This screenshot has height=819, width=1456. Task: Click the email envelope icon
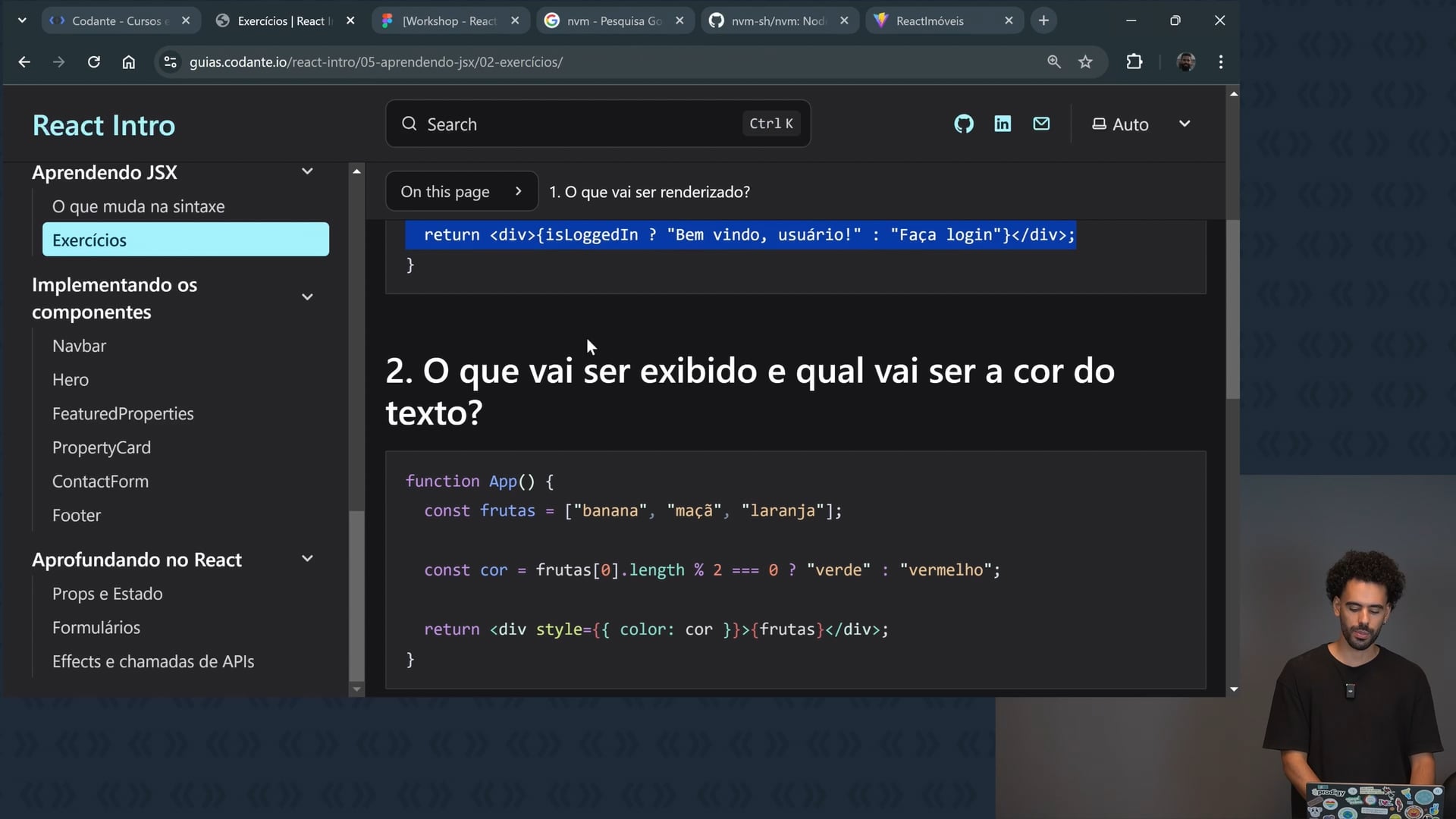1041,124
